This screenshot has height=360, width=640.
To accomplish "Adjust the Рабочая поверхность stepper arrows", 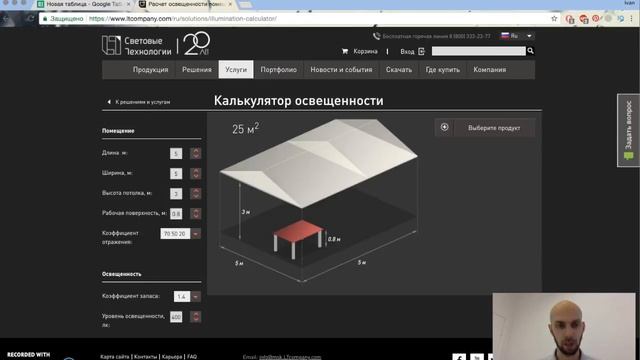I will point(196,213).
